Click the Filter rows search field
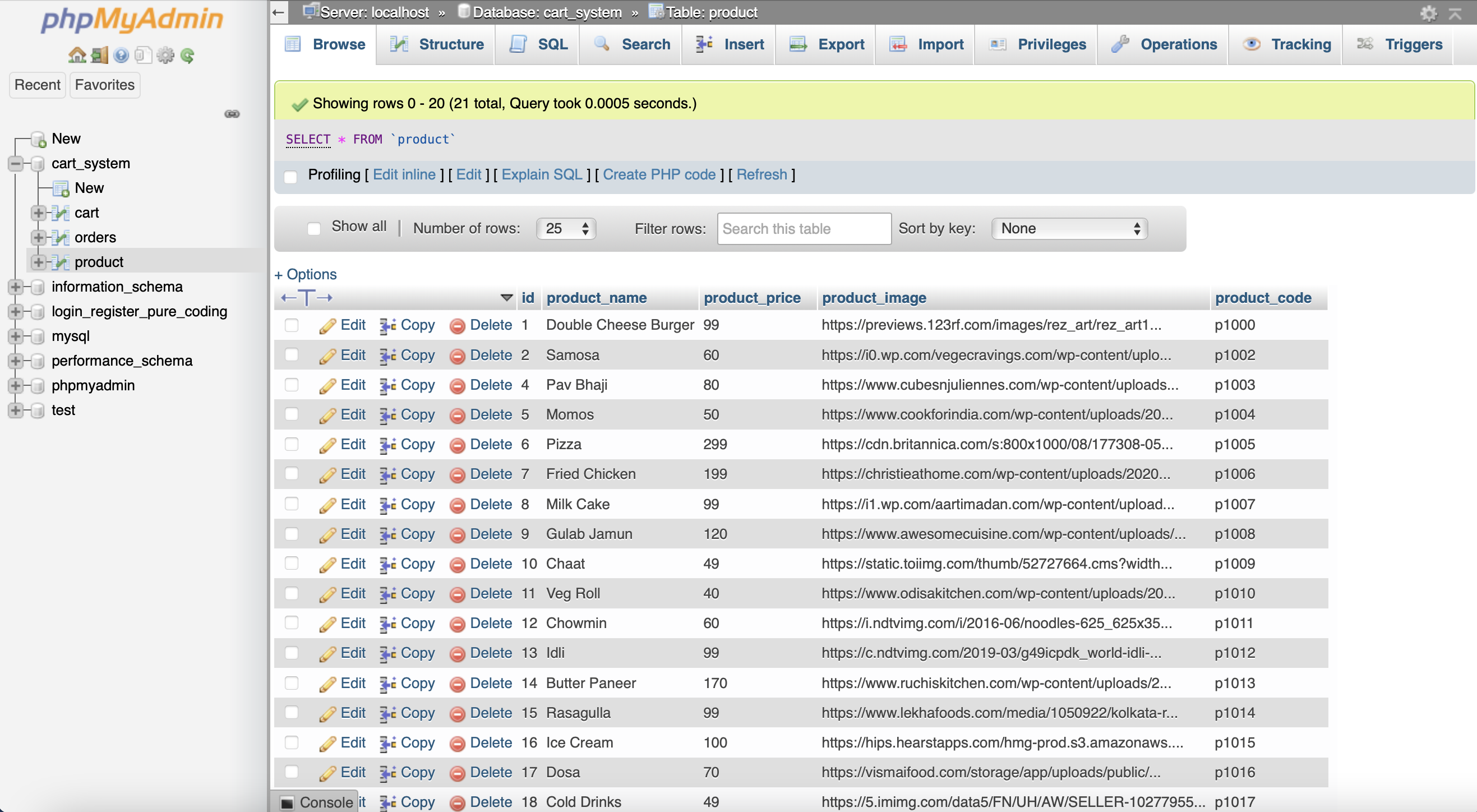Screen dimensions: 1477x812 [804, 228]
